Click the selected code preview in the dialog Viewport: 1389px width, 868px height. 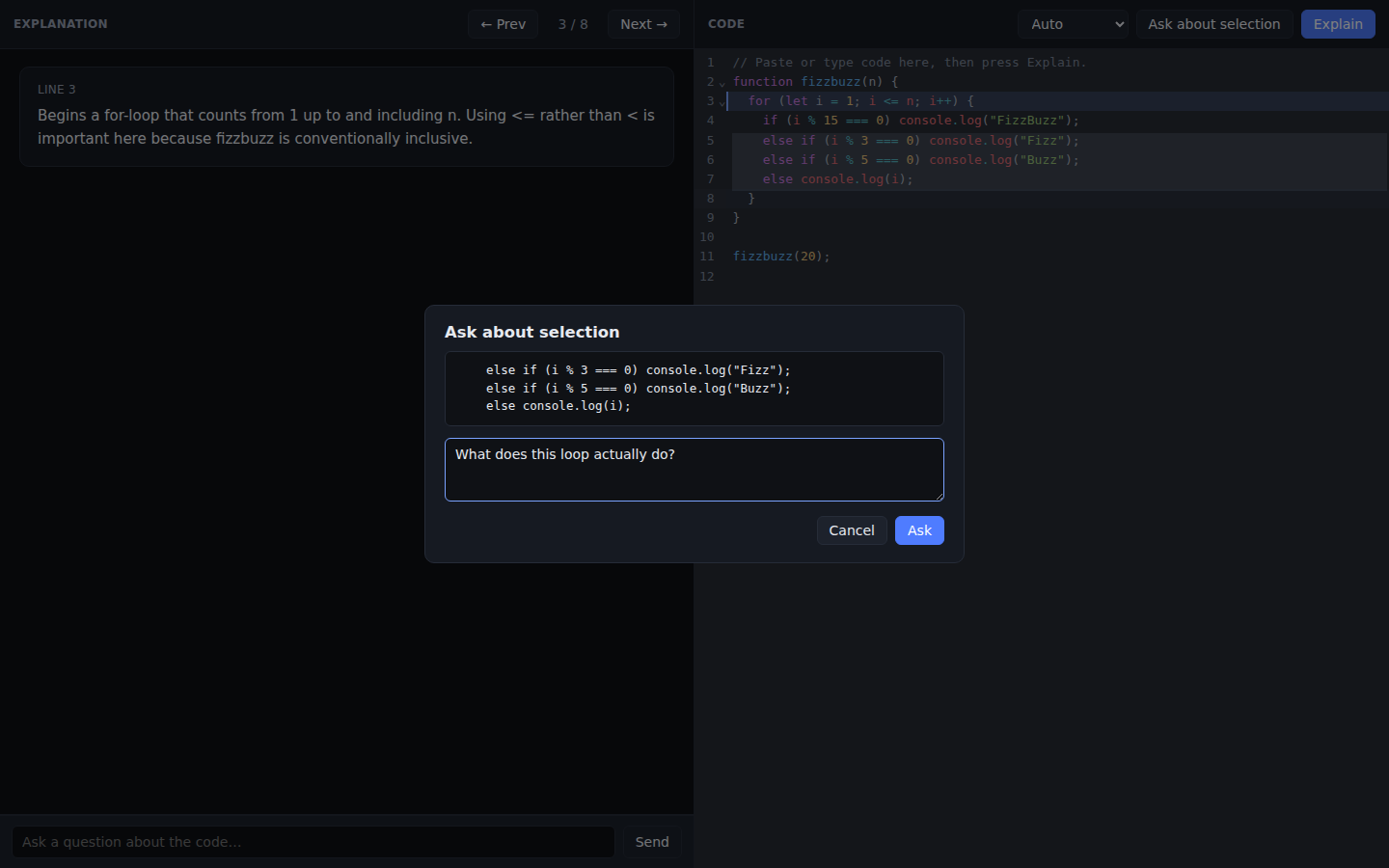(x=694, y=389)
